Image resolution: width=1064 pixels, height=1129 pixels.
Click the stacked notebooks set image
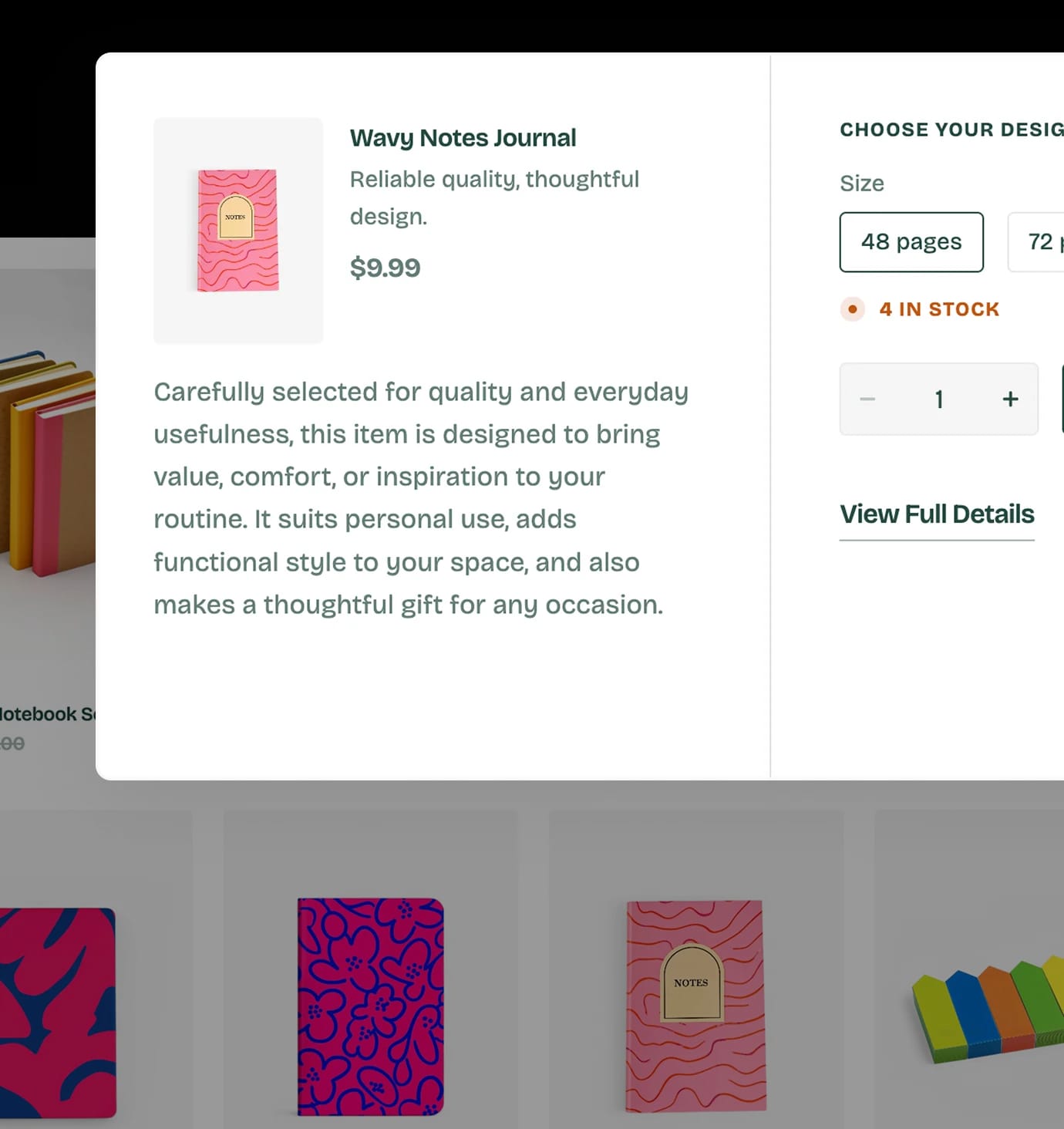point(46,463)
